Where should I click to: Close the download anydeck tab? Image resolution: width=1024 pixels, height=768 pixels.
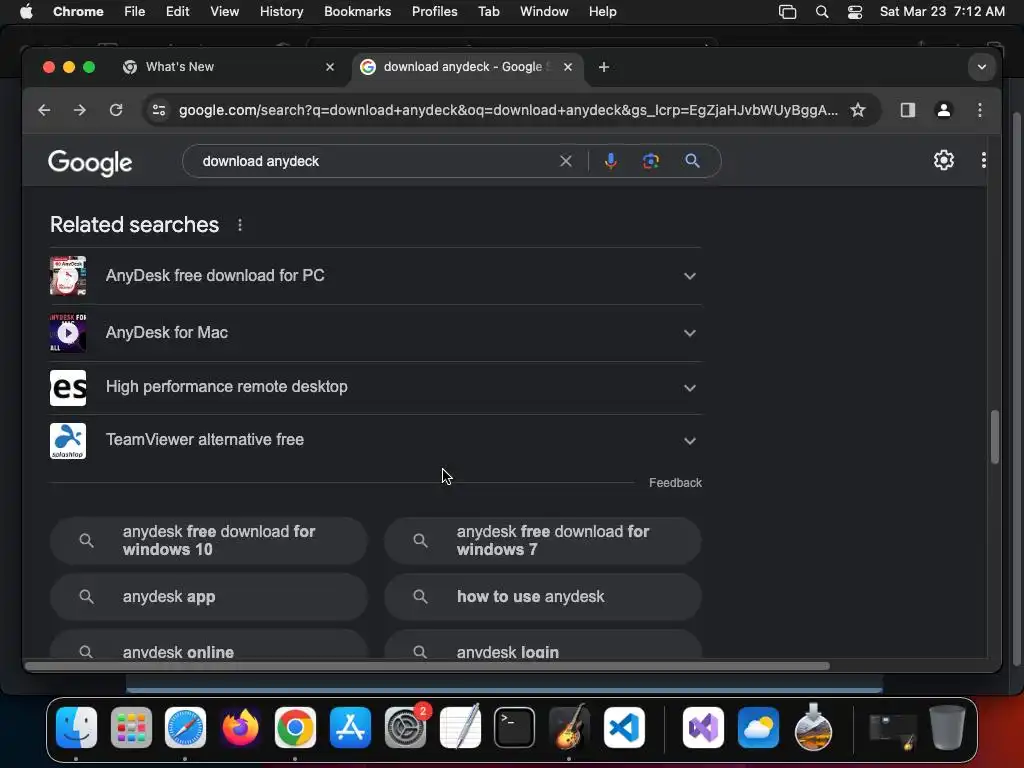[568, 67]
